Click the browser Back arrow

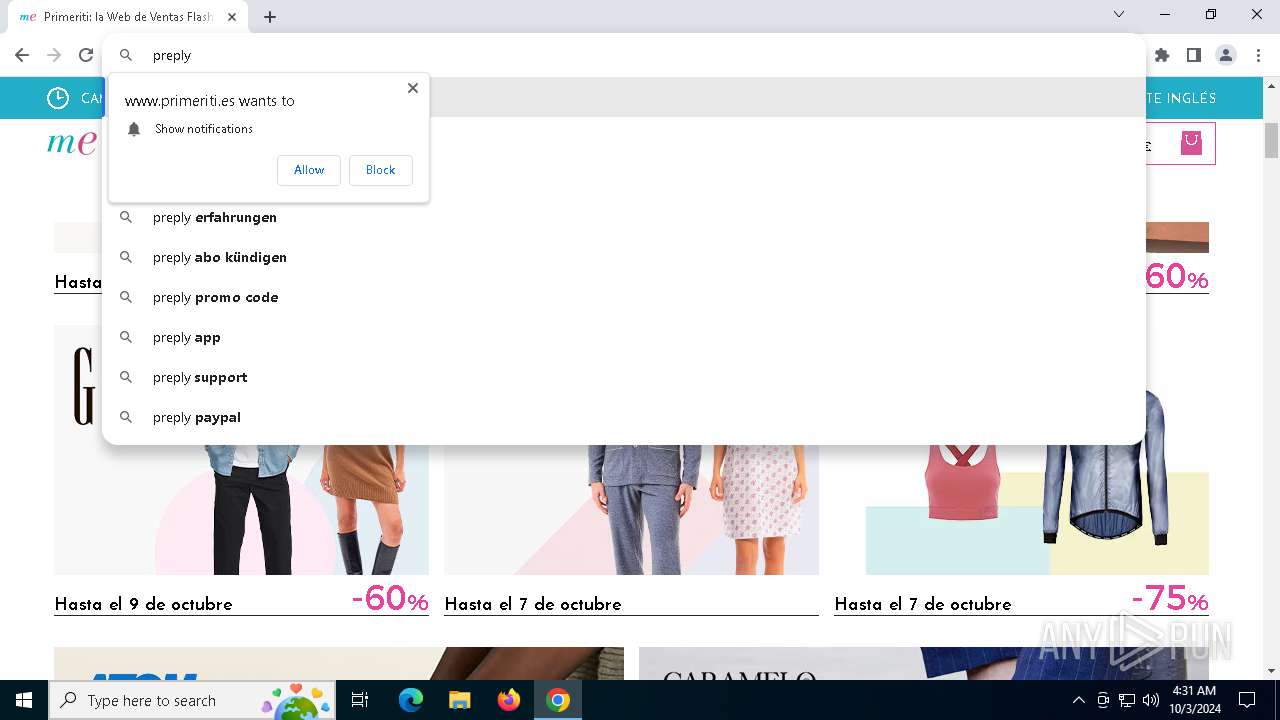pos(22,55)
